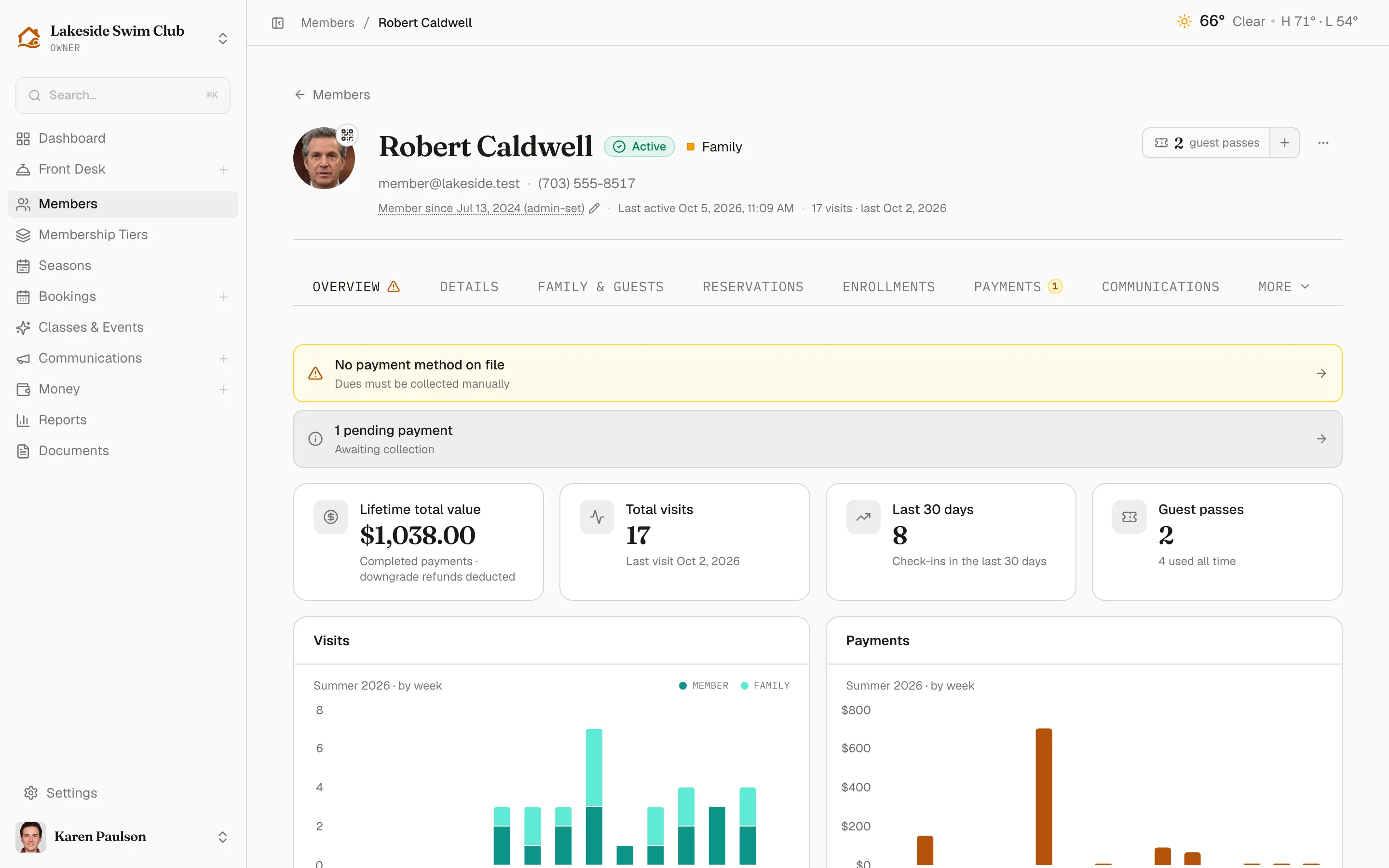The image size is (1389, 868).
Task: Open Reports in sidebar
Action: (123, 420)
